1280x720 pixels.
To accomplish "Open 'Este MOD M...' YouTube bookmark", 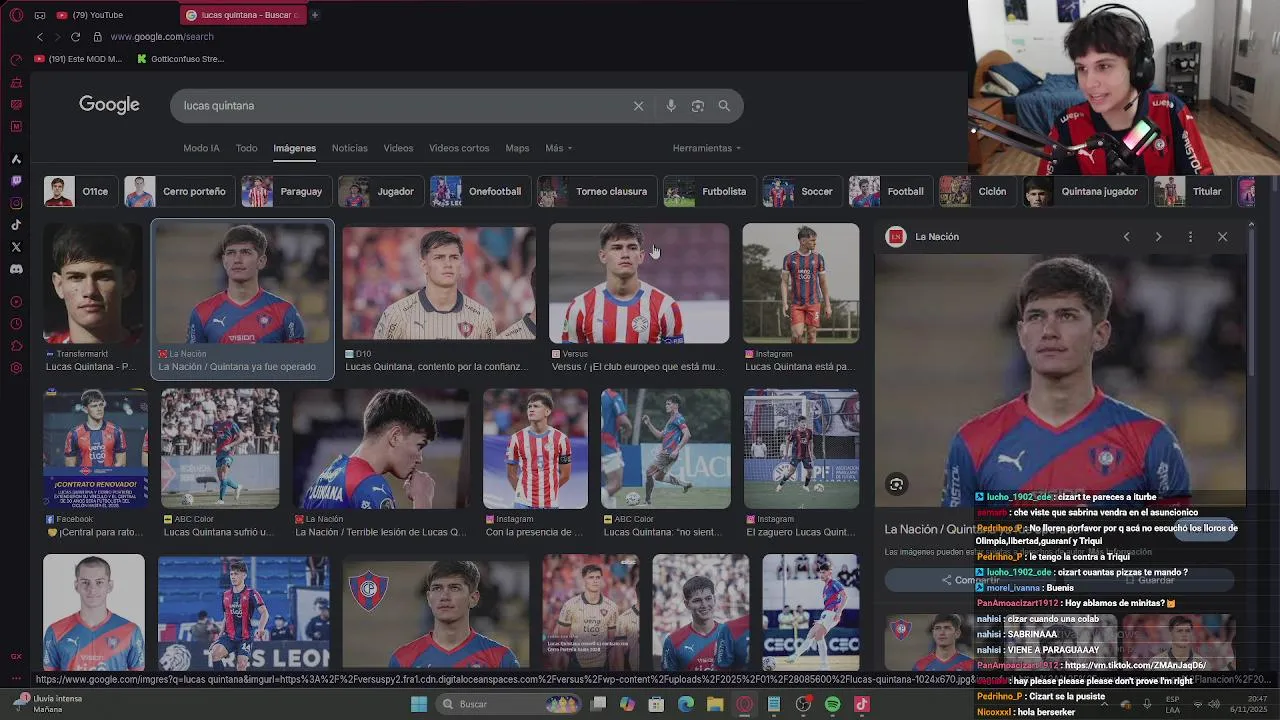I will [78, 59].
